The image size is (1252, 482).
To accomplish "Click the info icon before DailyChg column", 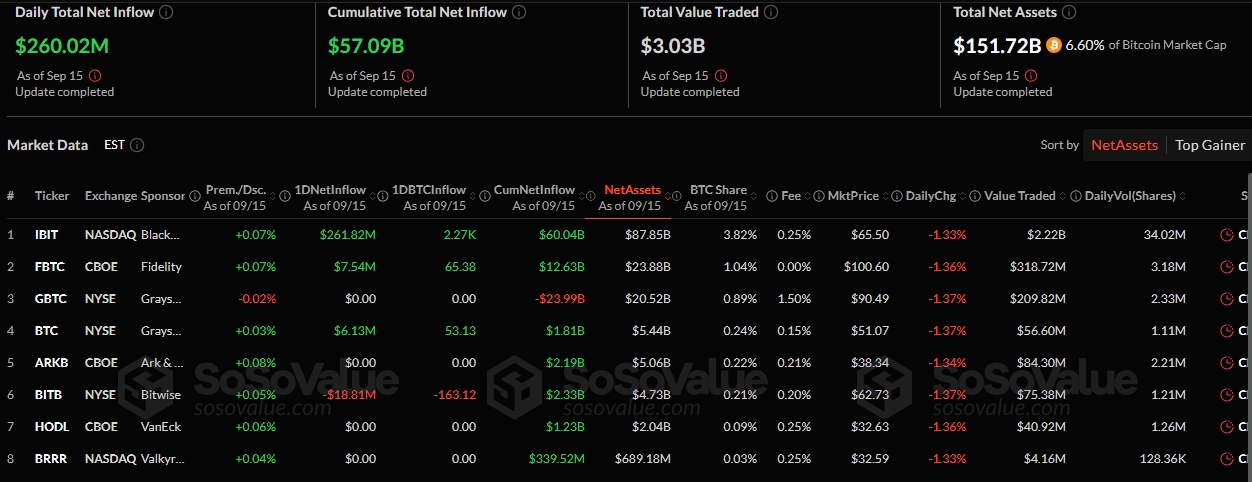I will tap(897, 196).
